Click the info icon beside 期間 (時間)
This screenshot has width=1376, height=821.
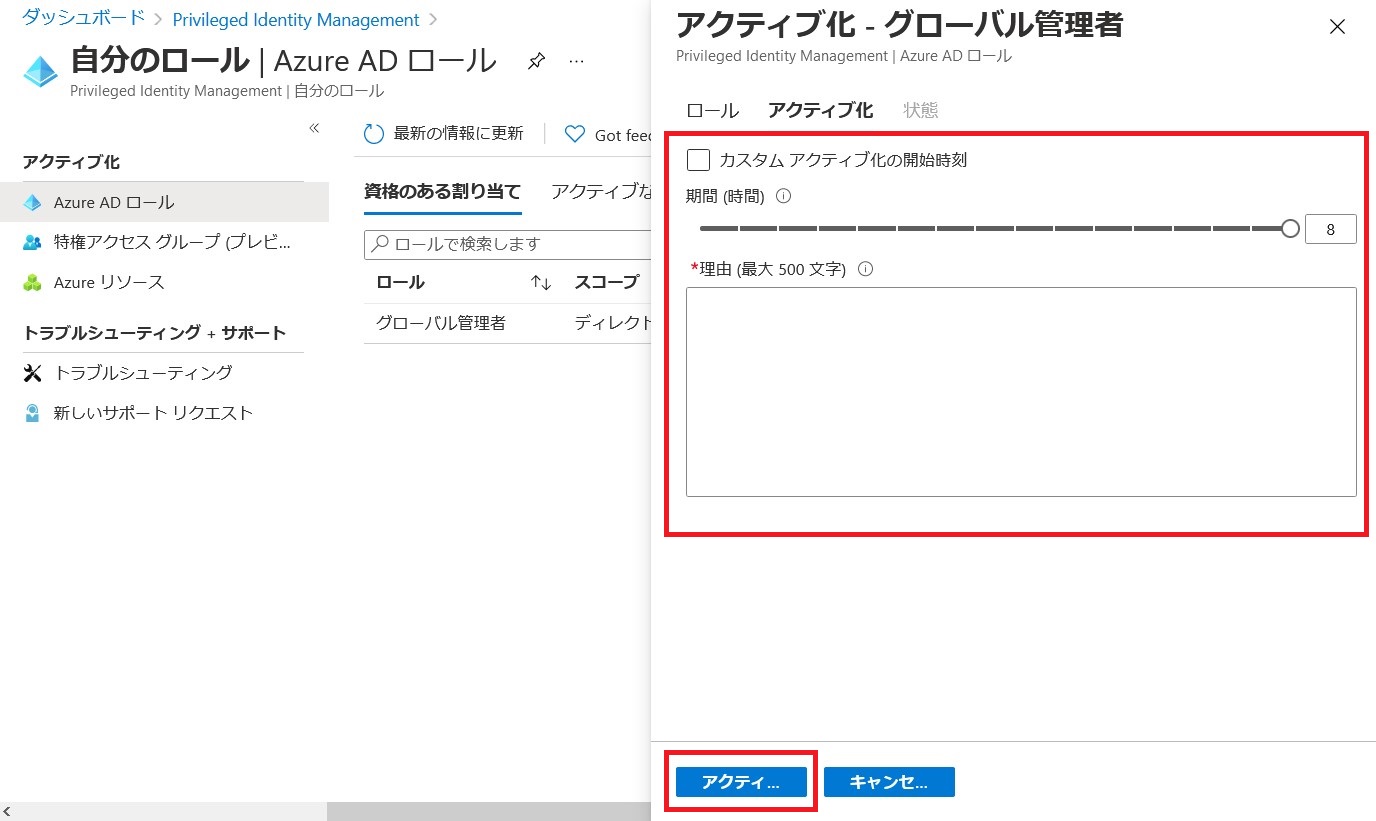[784, 197]
